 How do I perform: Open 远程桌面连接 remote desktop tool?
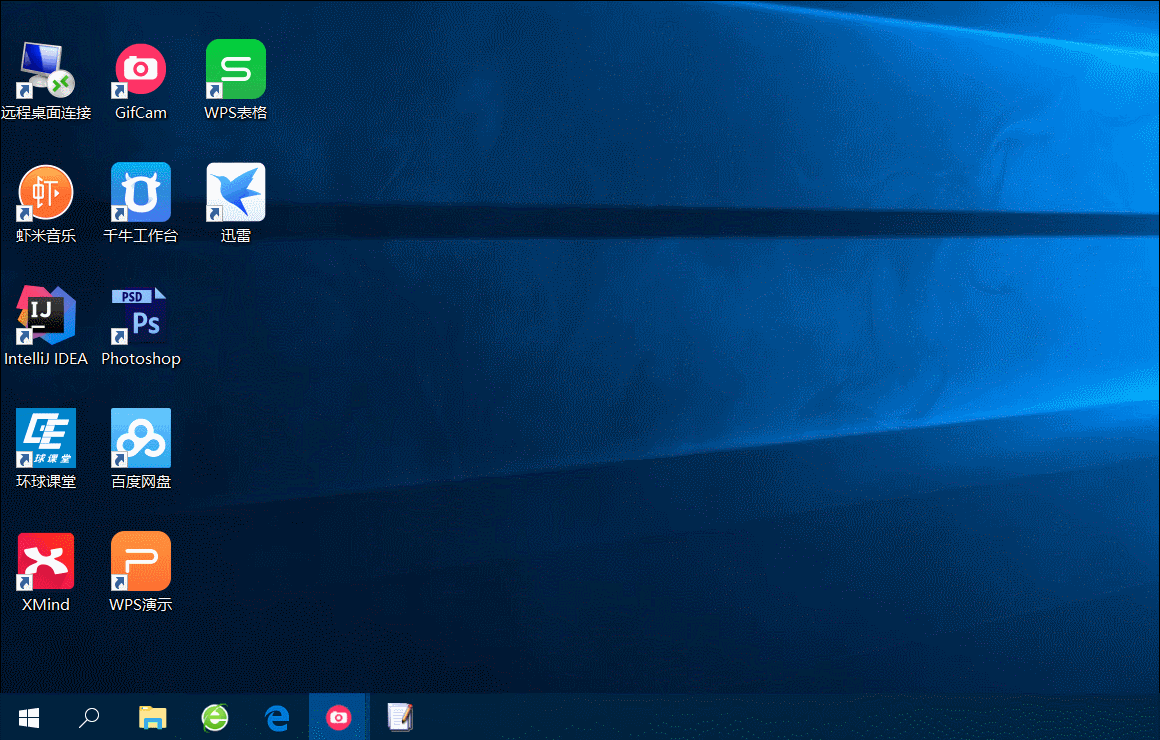click(46, 68)
